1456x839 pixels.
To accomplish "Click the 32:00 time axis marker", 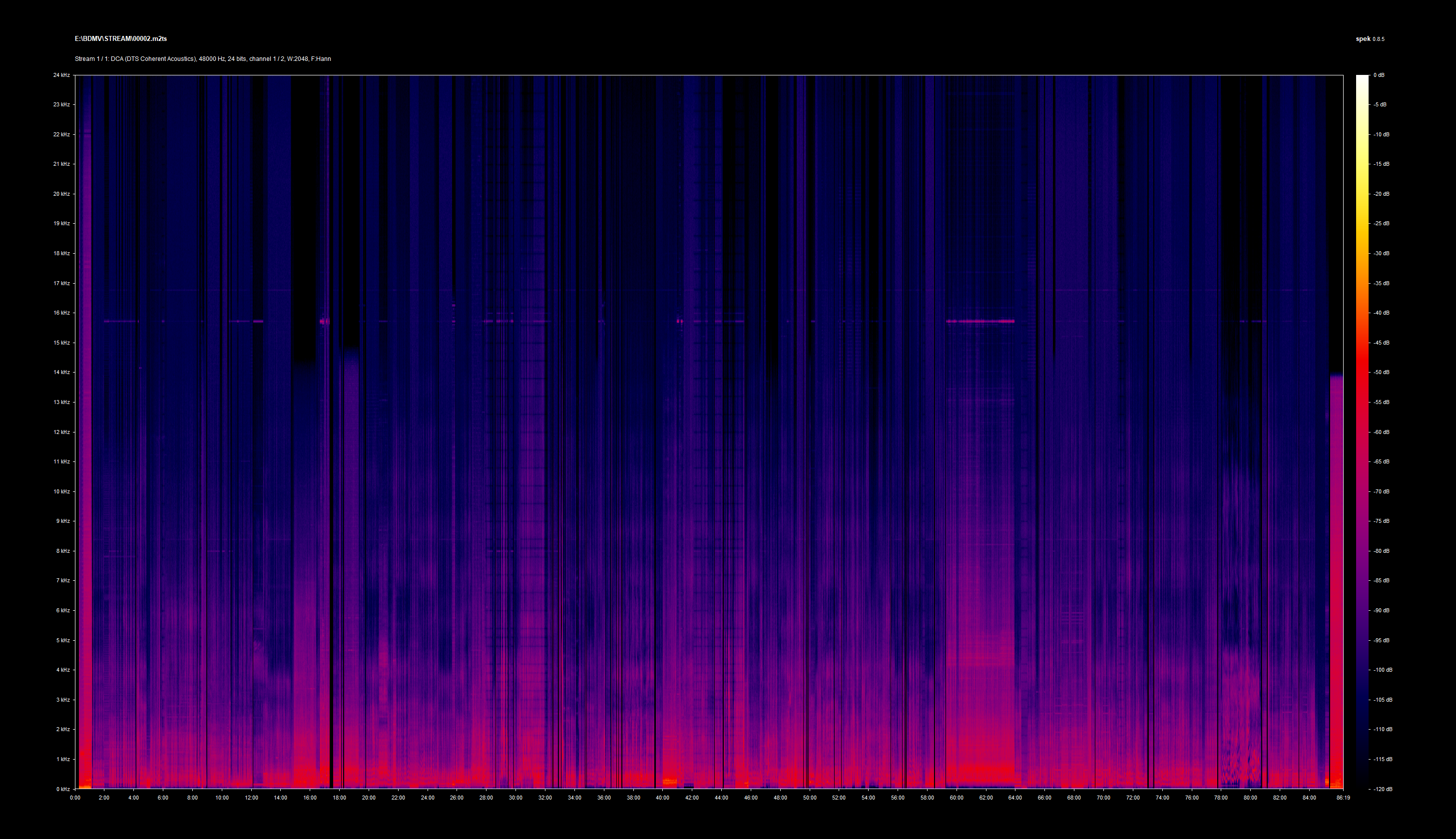I will point(545,798).
